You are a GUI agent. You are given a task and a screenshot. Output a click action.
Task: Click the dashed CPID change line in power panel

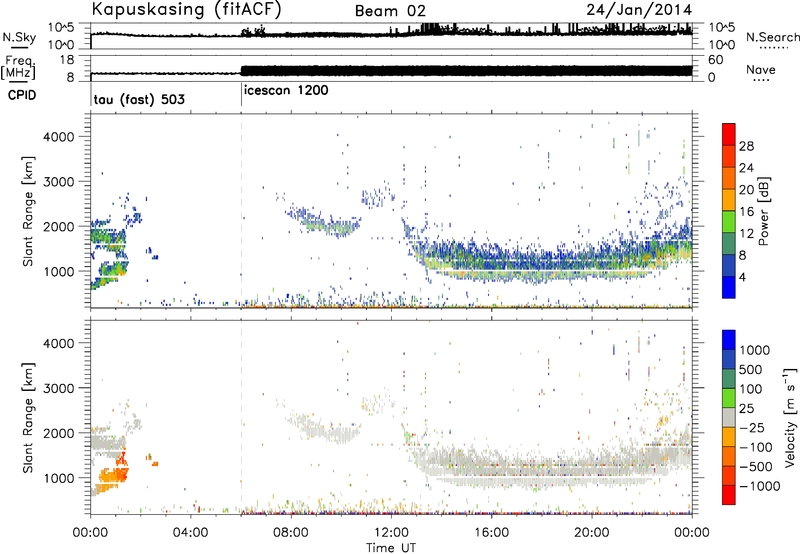point(241,211)
